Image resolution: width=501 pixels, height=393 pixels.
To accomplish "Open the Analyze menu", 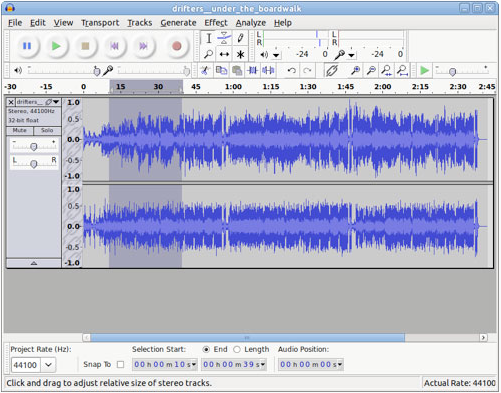I will click(251, 23).
